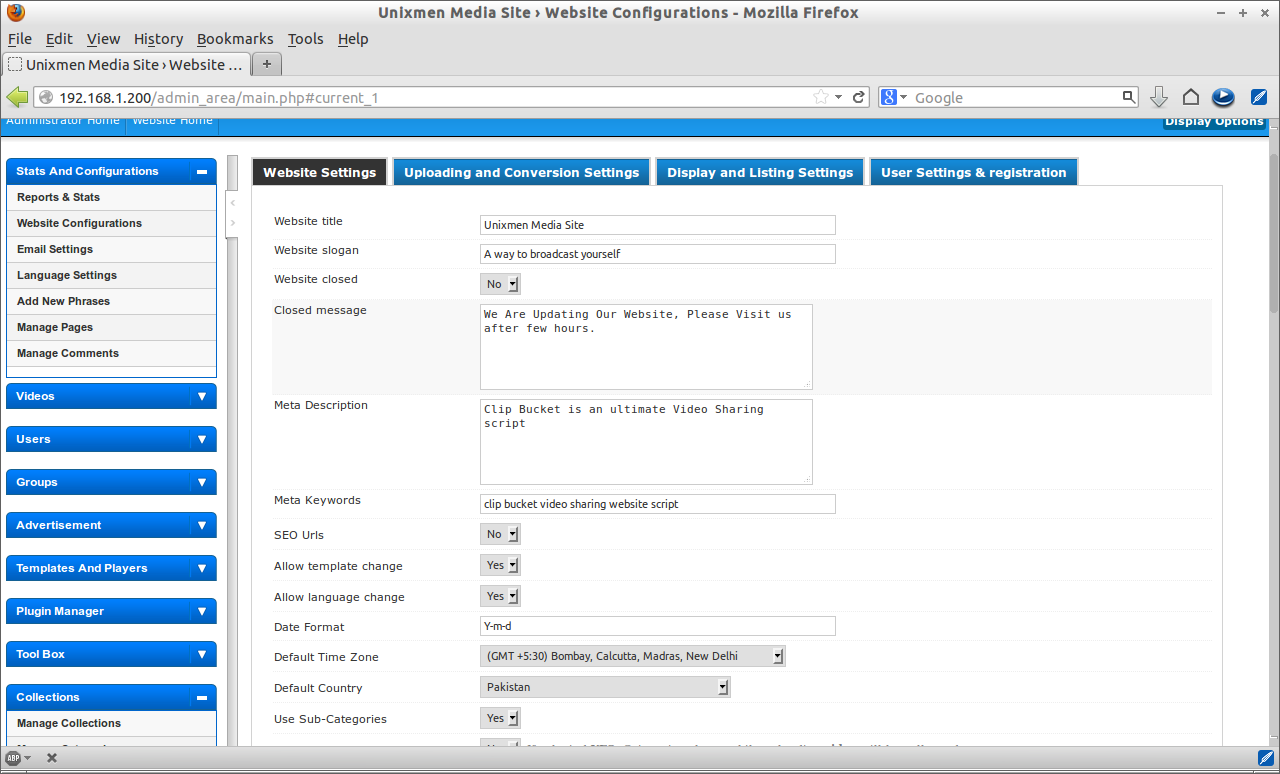This screenshot has width=1280, height=774.
Task: Click the reload page icon
Action: point(859,97)
